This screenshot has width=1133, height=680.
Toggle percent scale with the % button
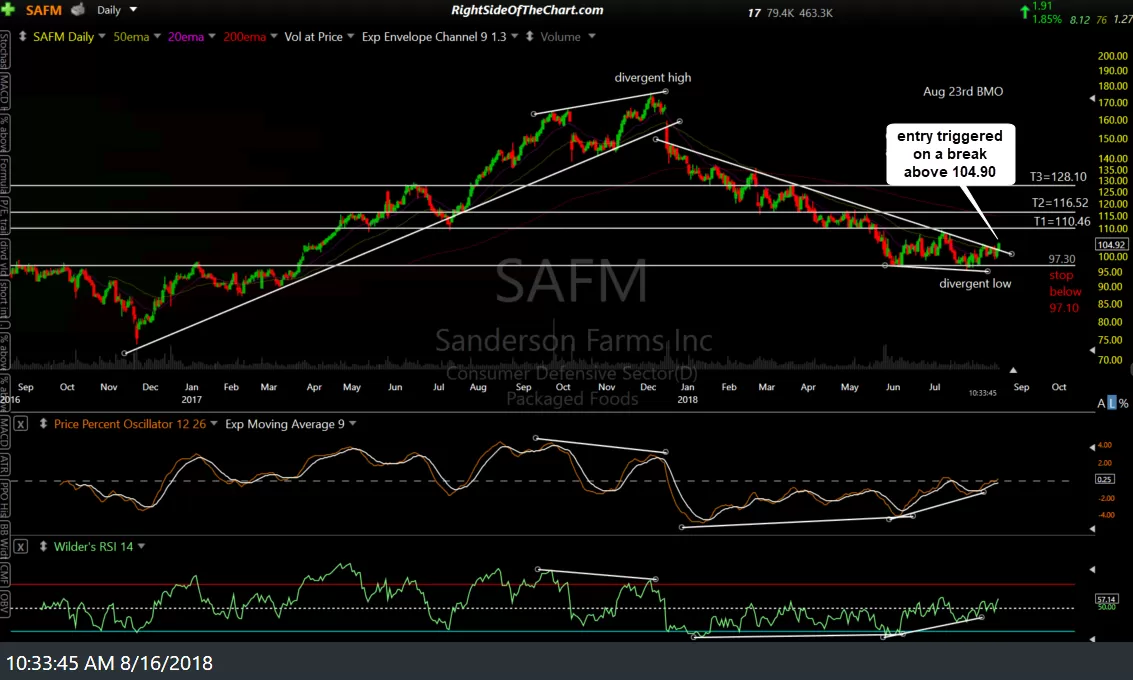[1124, 403]
